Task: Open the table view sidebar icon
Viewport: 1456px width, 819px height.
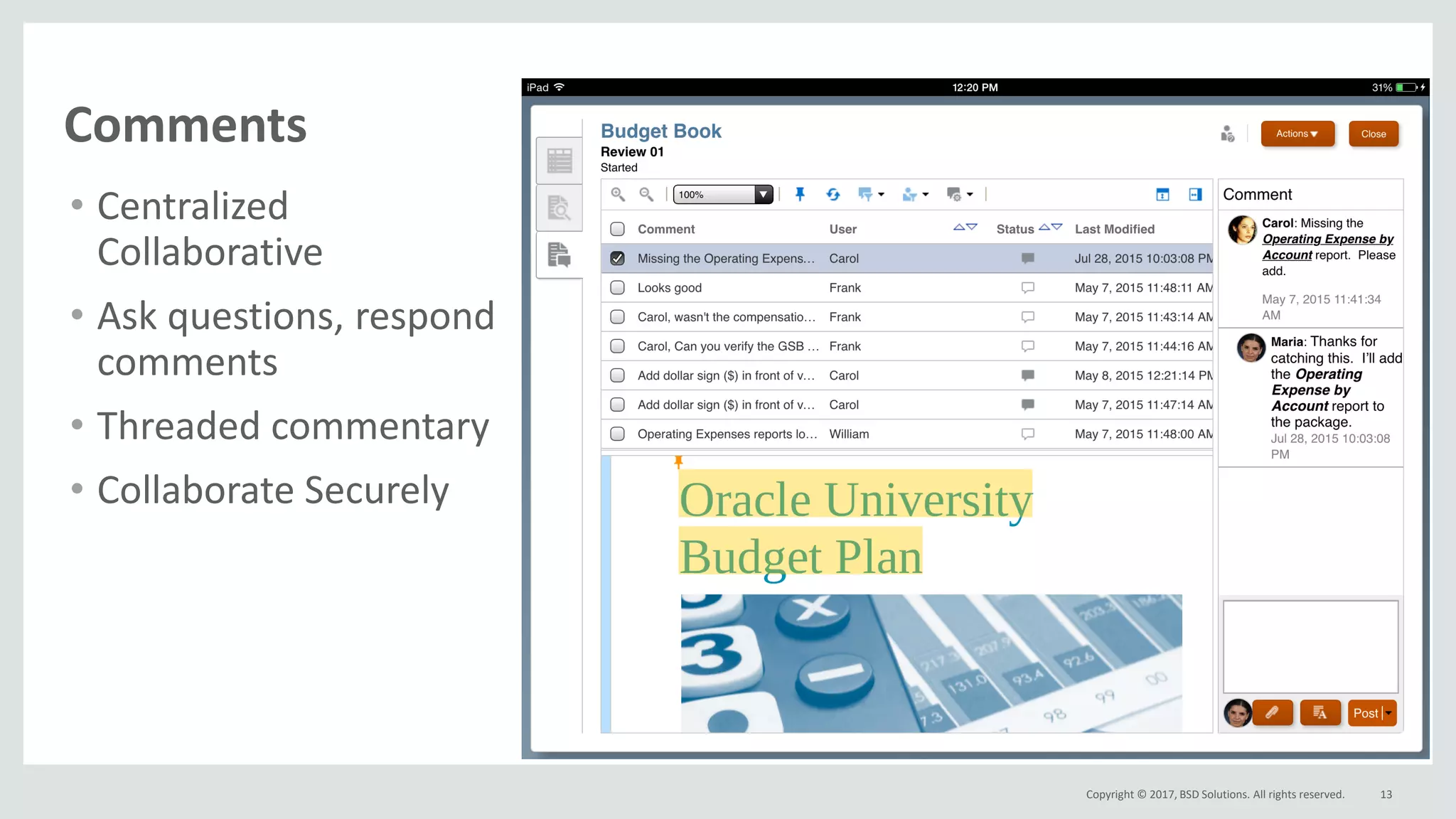Action: click(x=560, y=161)
